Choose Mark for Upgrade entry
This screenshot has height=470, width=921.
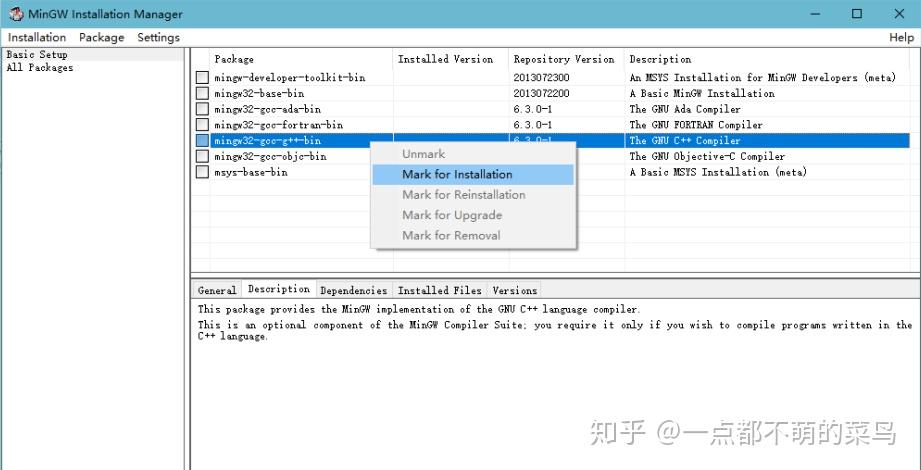[473, 215]
